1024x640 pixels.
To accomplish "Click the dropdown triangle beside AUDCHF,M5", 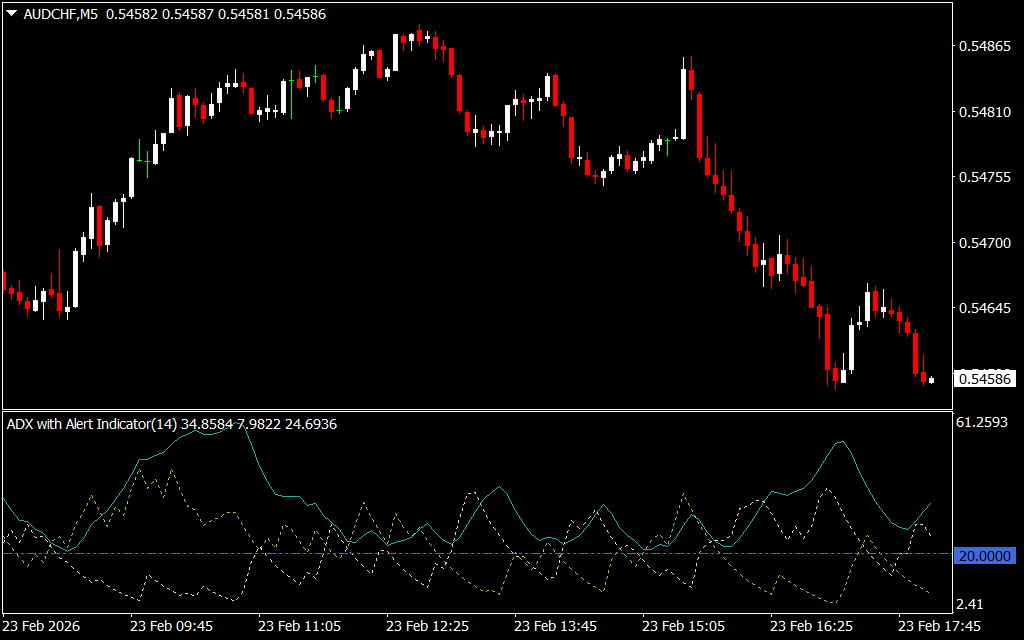I will click(x=11, y=15).
